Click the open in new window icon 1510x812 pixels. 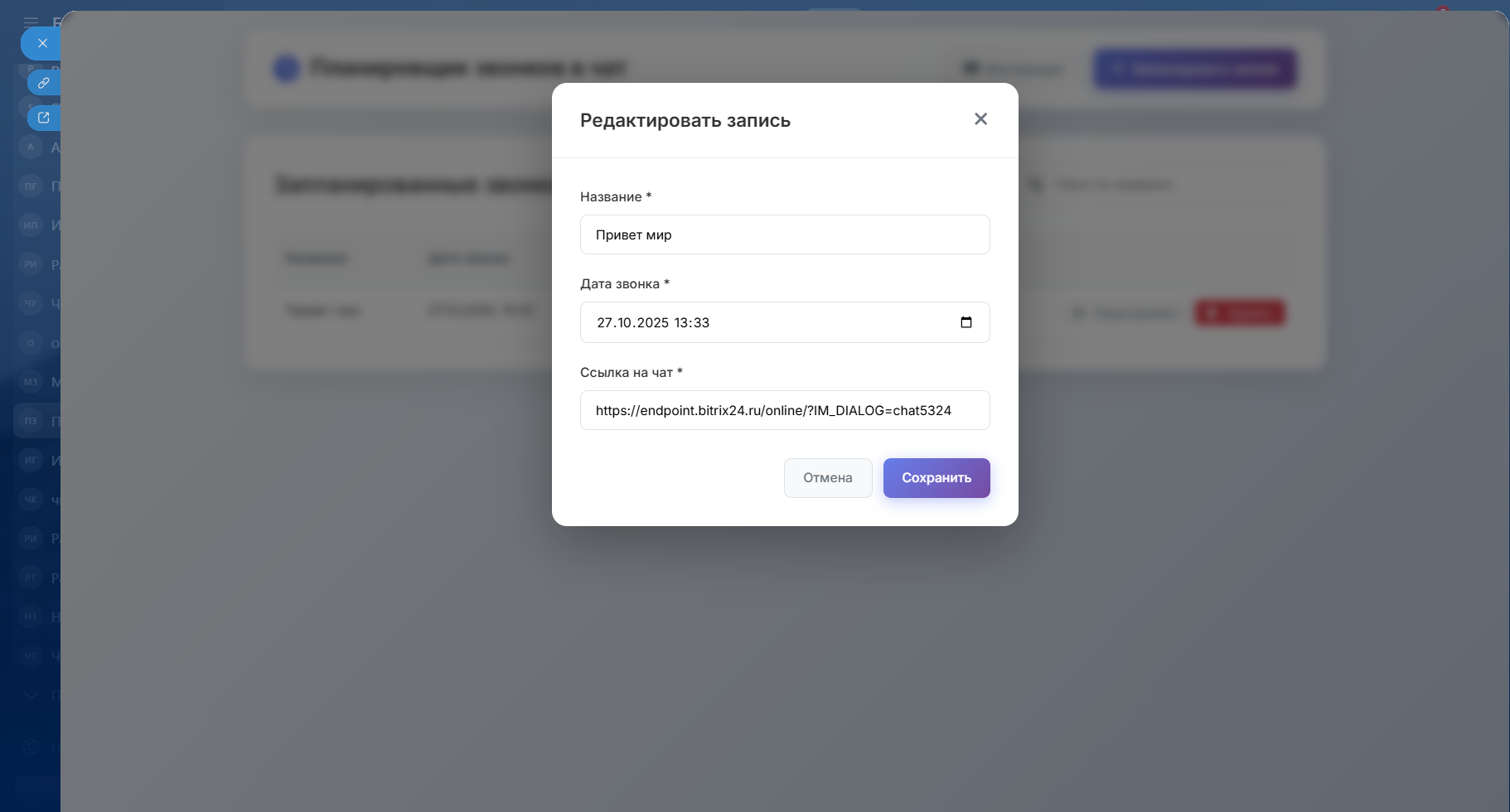click(44, 118)
